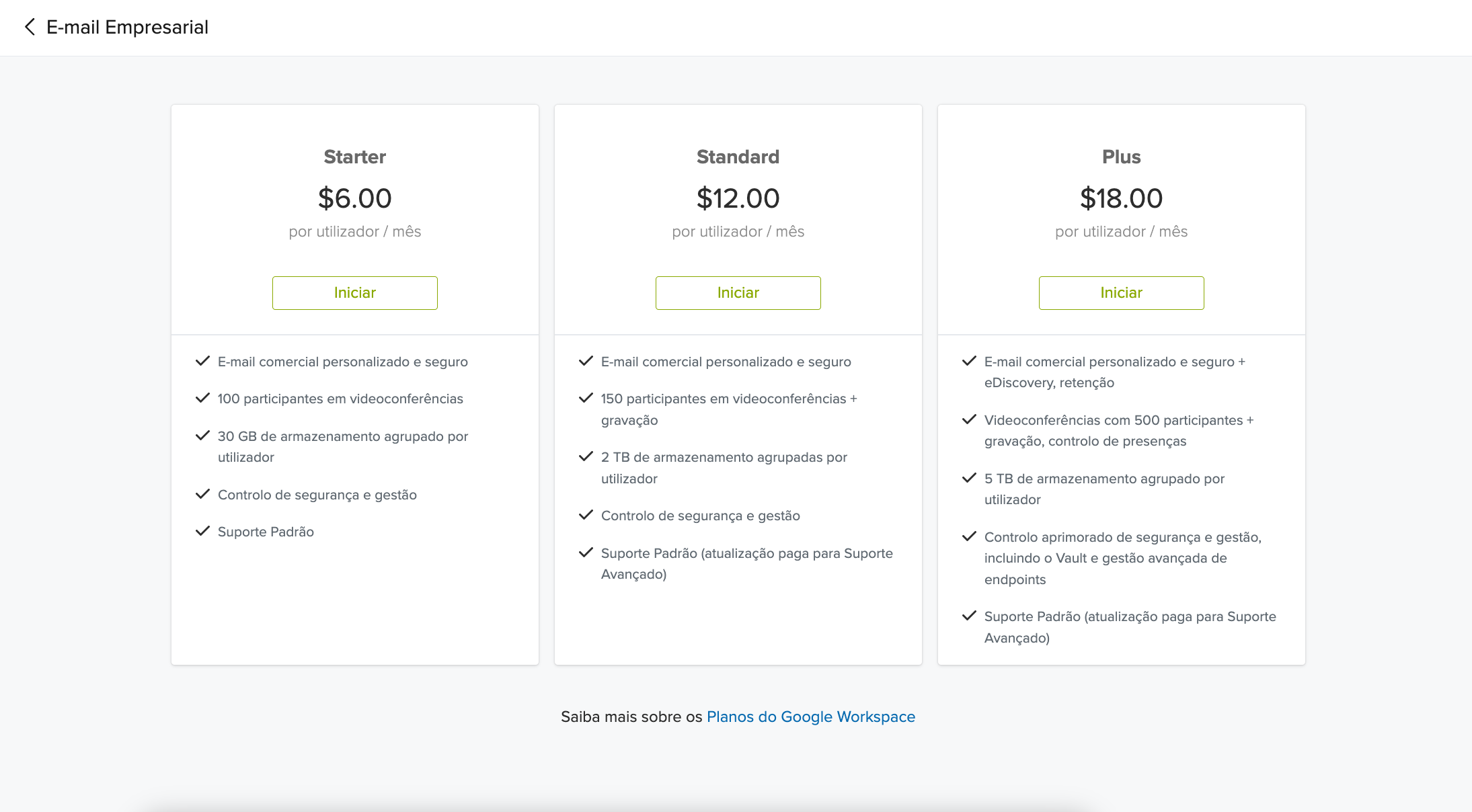Click the $12.00 price of Standard
Viewport: 1472px width, 812px height.
click(738, 198)
